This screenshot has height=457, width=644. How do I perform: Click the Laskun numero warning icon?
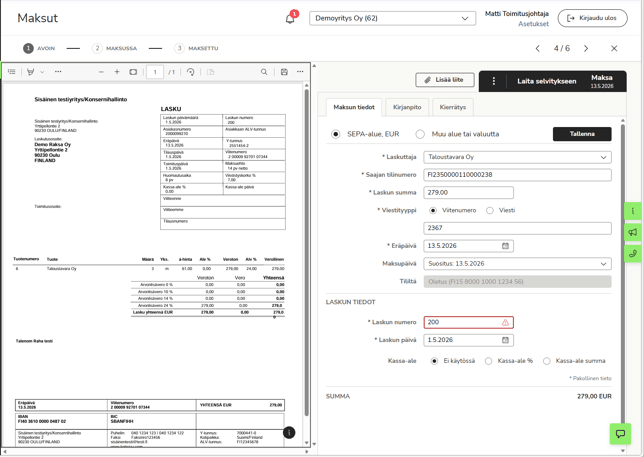(505, 322)
